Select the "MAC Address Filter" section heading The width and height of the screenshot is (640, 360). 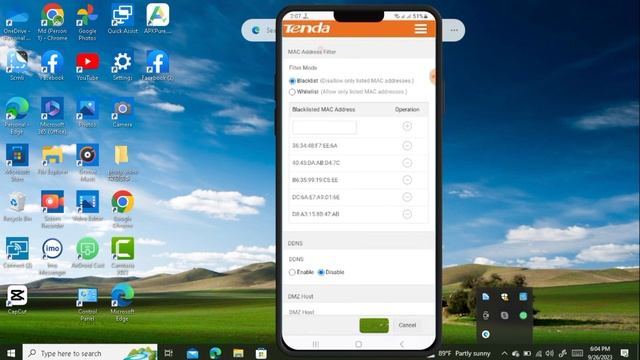coord(312,52)
